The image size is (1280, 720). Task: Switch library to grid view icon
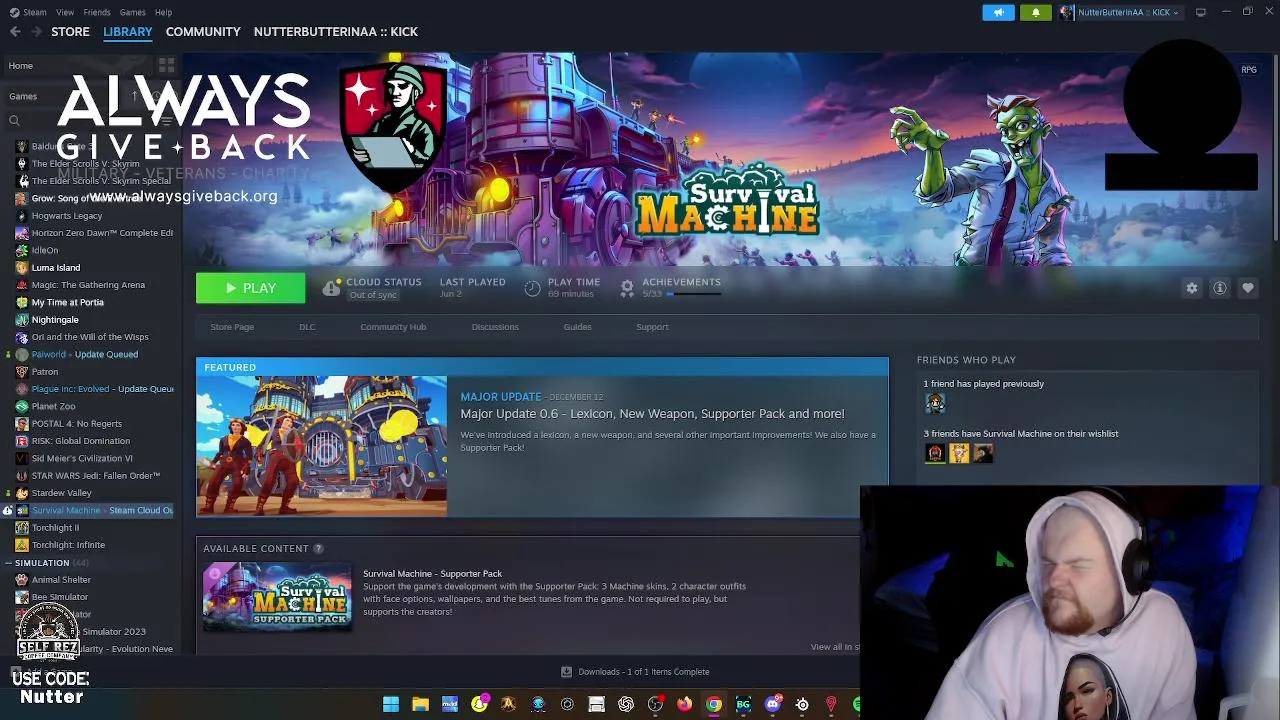click(167, 65)
